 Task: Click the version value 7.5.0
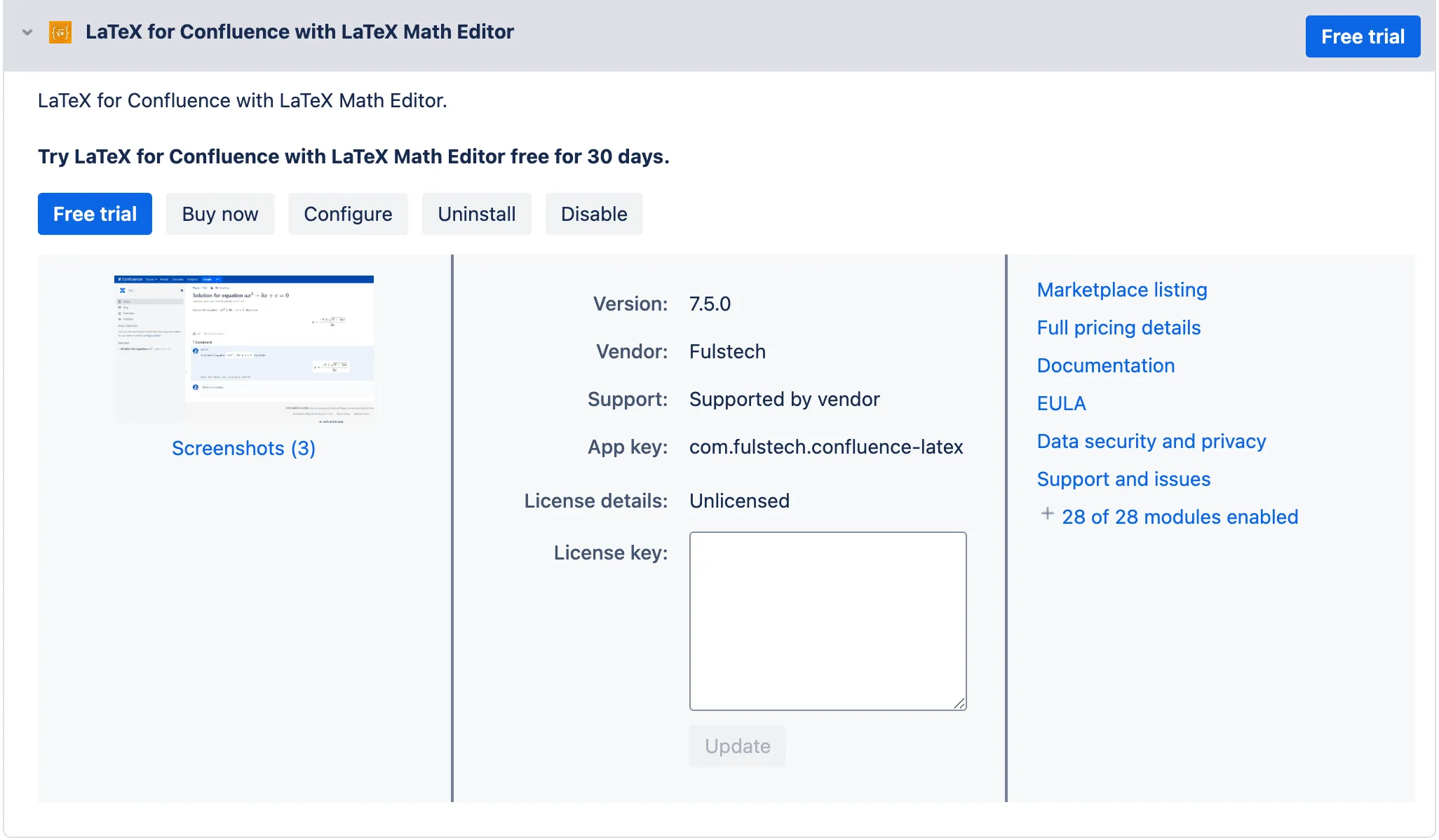pos(710,304)
